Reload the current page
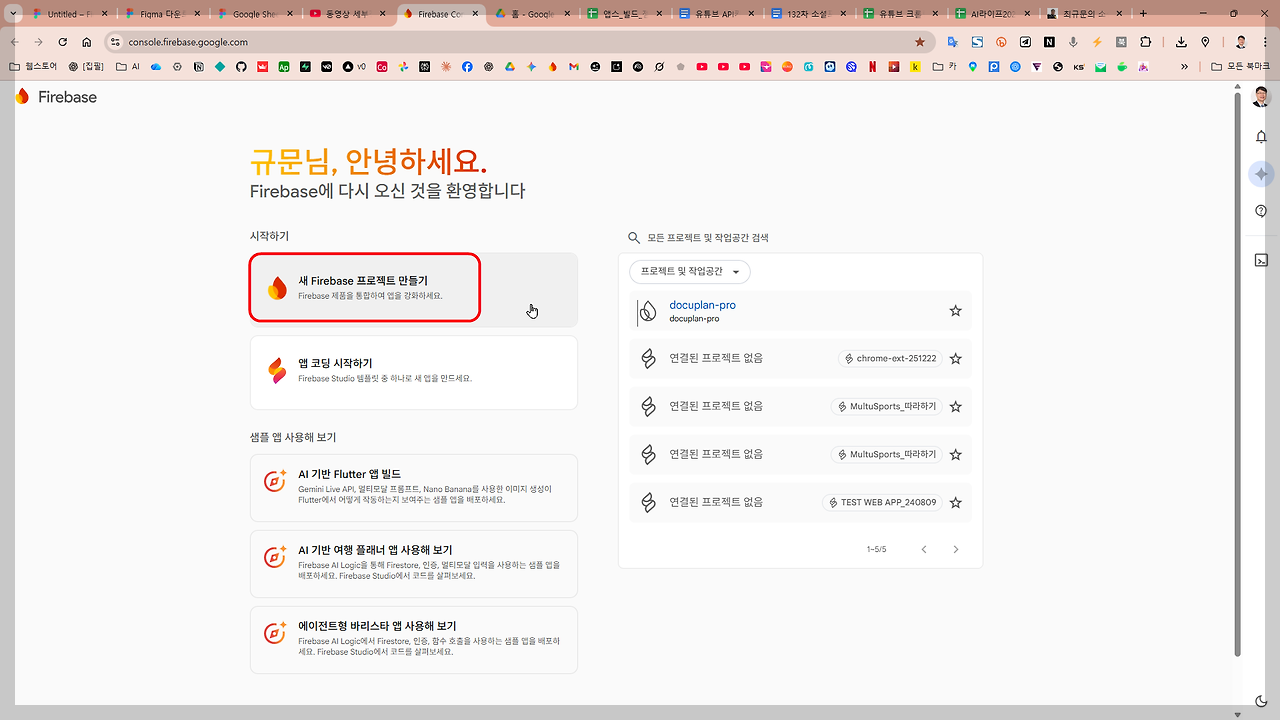 point(63,42)
